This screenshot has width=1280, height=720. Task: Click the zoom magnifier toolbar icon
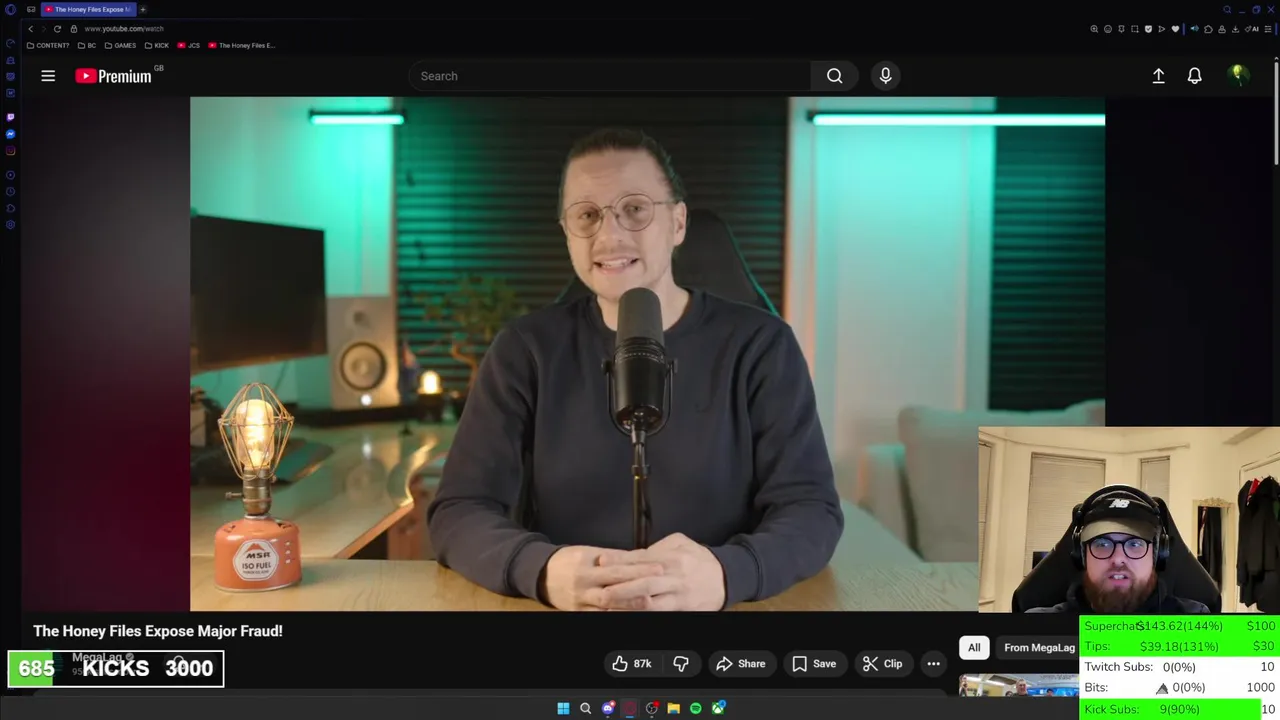(1094, 29)
